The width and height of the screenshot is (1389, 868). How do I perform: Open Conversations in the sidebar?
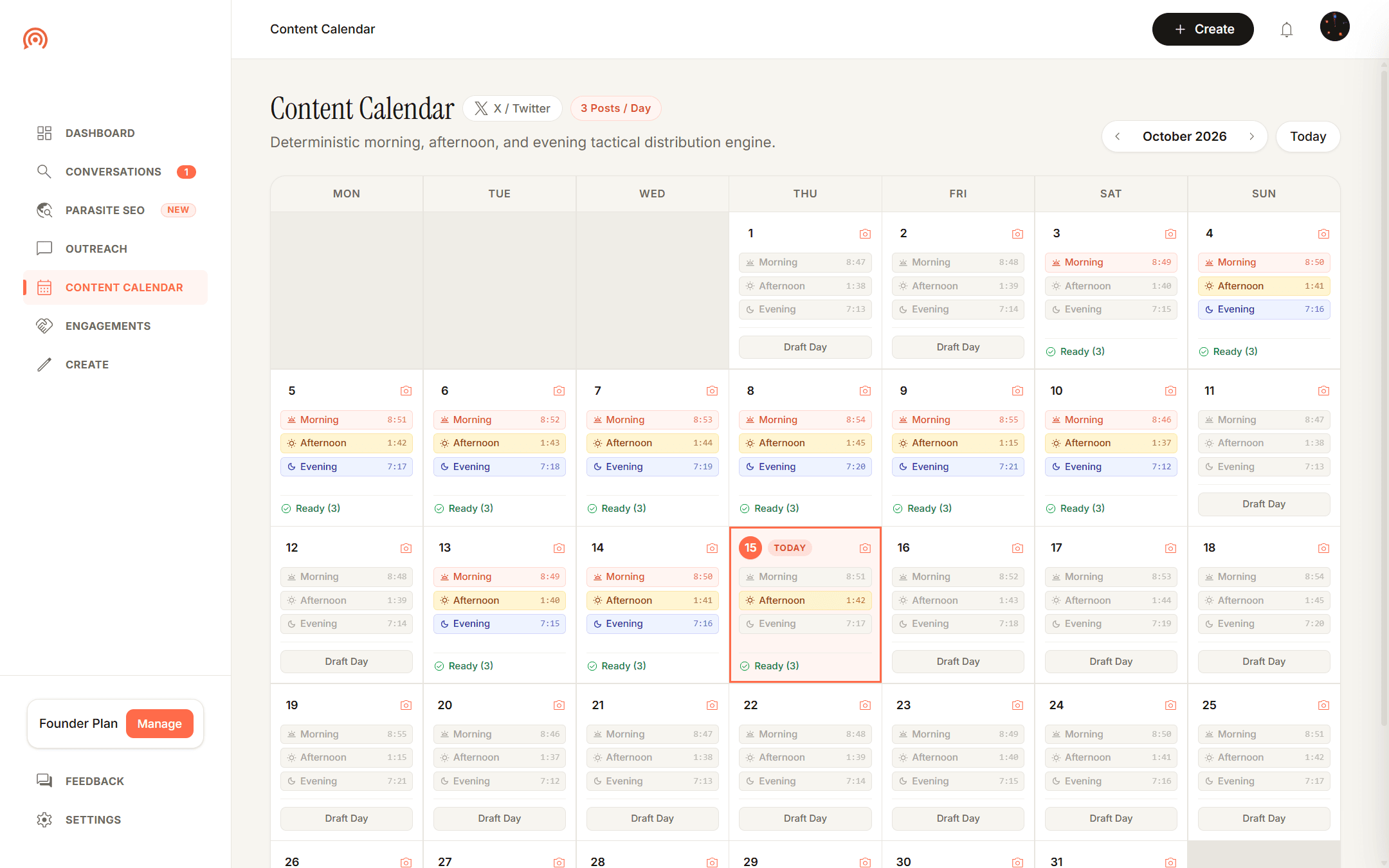pos(116,172)
